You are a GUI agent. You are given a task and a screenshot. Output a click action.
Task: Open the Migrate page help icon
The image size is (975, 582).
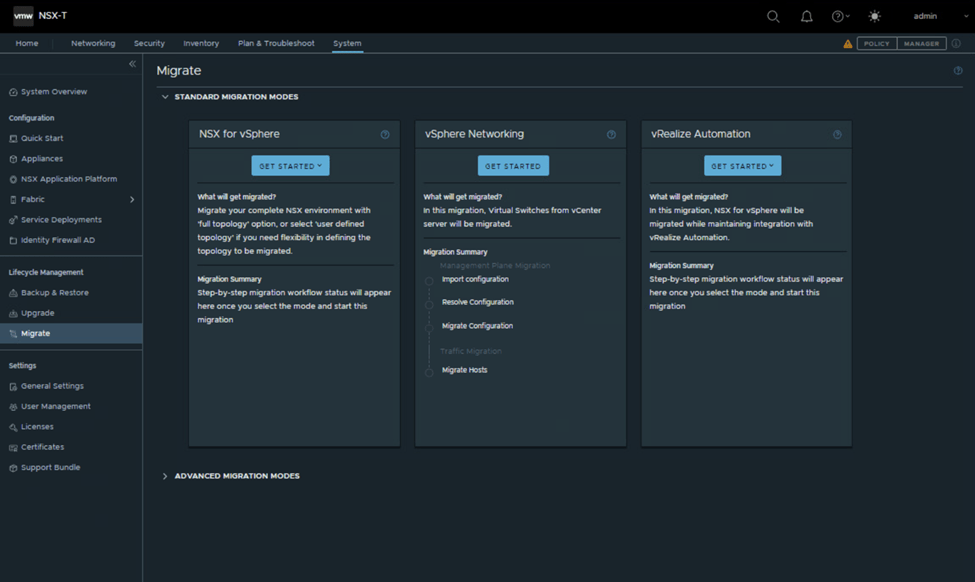[958, 71]
